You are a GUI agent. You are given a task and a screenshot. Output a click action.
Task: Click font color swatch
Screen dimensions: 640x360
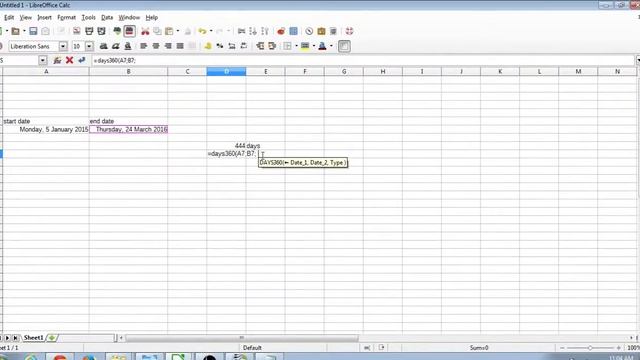point(322,46)
